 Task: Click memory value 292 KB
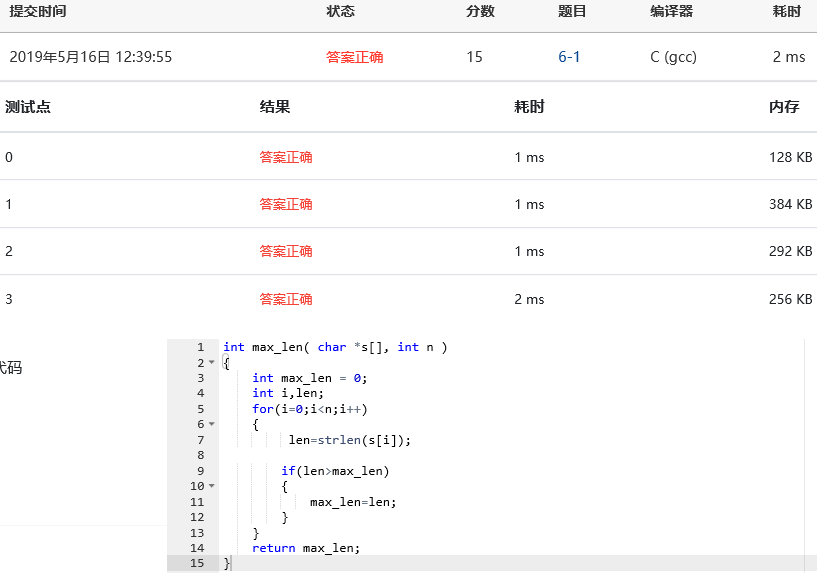pyautogui.click(x=790, y=251)
